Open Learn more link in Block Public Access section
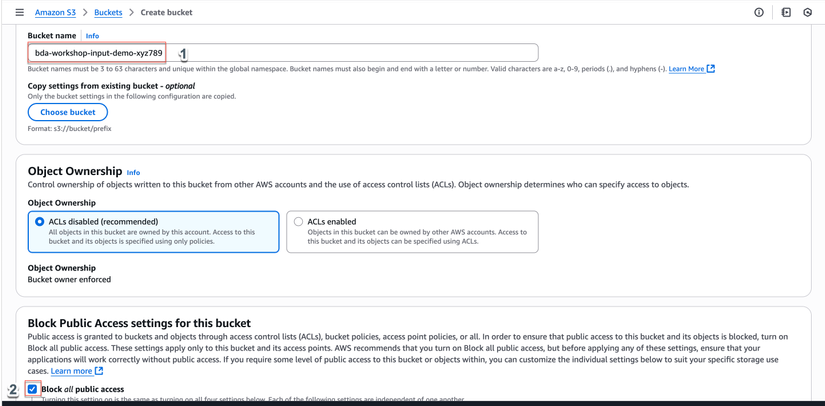825x406 pixels. (71, 371)
